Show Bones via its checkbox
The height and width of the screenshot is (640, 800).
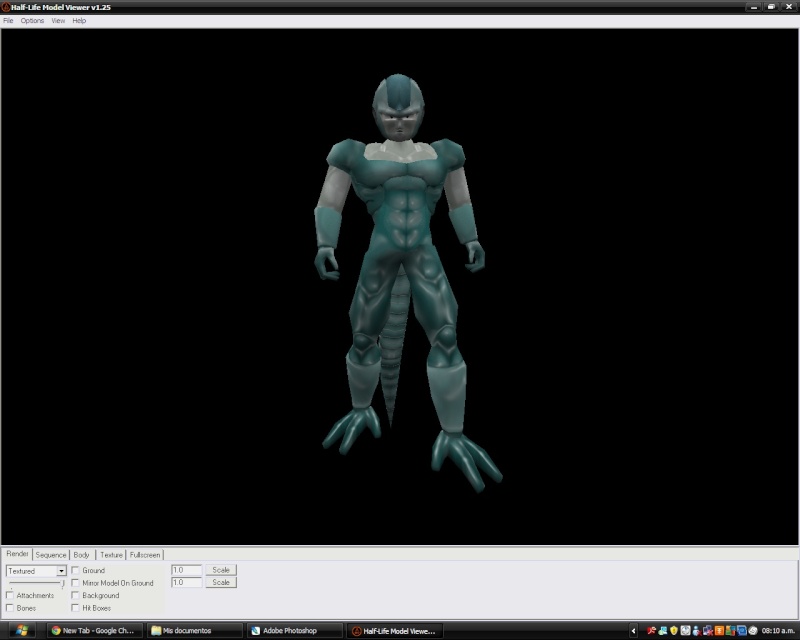tap(10, 608)
